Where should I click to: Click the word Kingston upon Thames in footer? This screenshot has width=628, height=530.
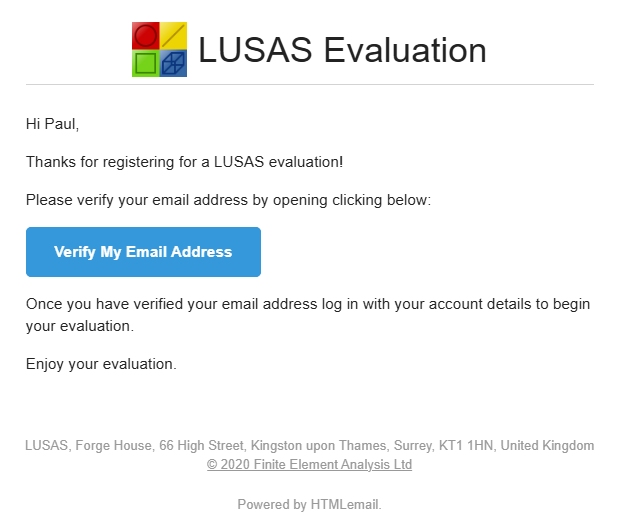[318, 445]
